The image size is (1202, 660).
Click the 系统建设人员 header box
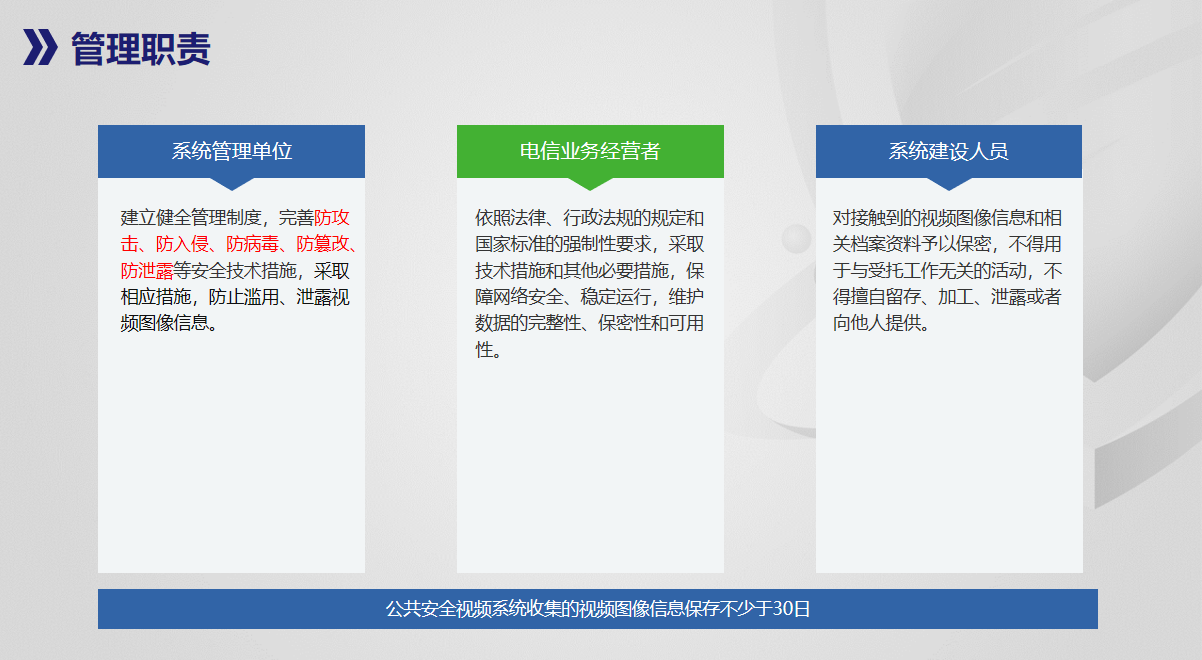(948, 151)
